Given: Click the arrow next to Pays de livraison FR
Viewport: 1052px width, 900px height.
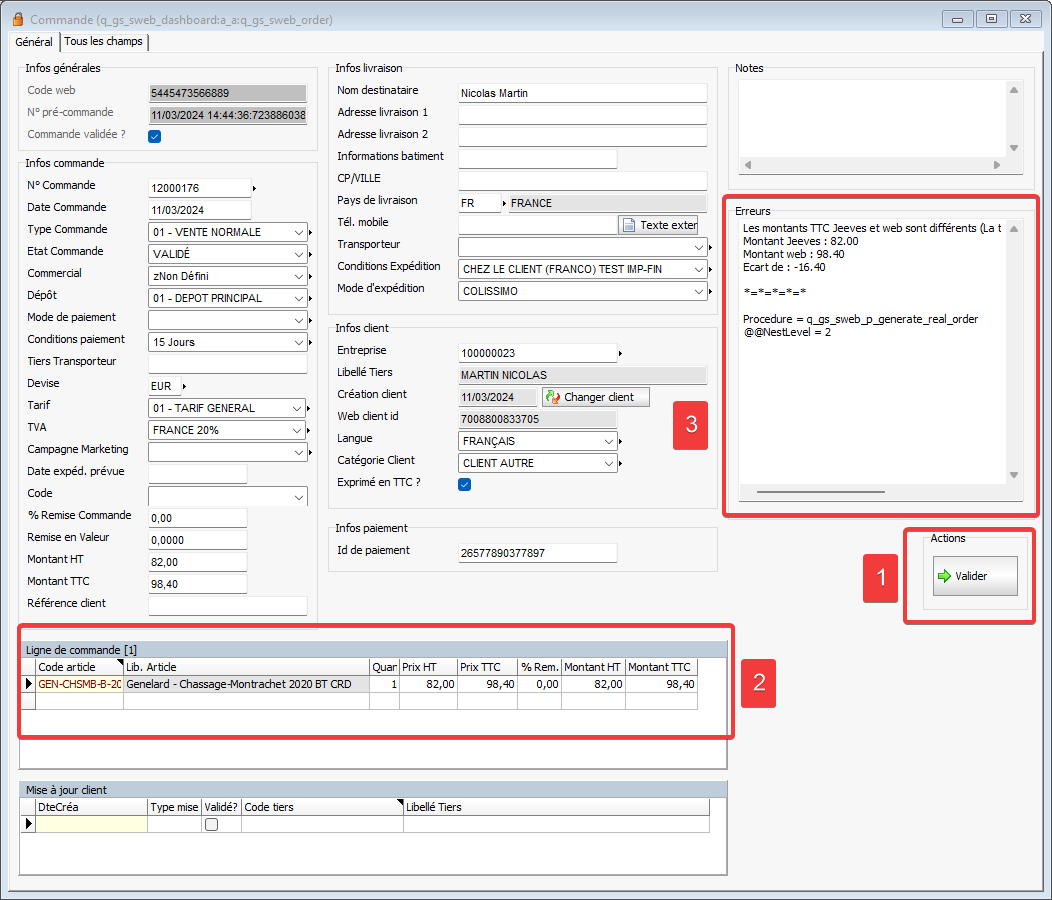Looking at the screenshot, I should point(503,203).
